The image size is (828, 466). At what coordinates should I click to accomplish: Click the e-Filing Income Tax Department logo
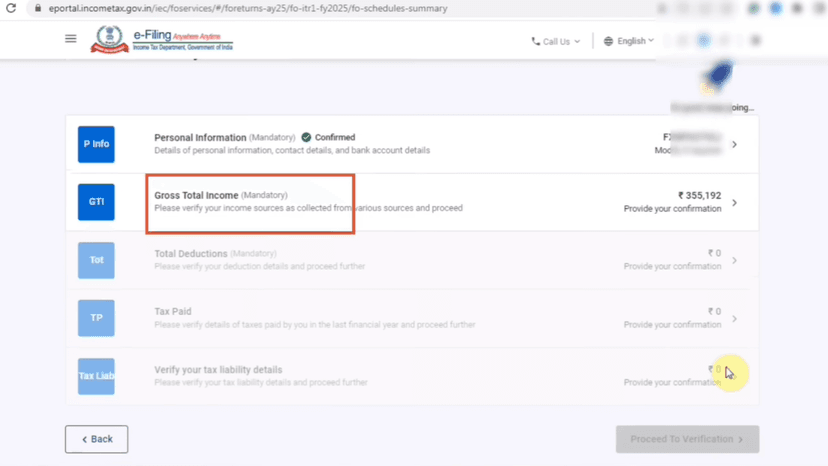(162, 40)
